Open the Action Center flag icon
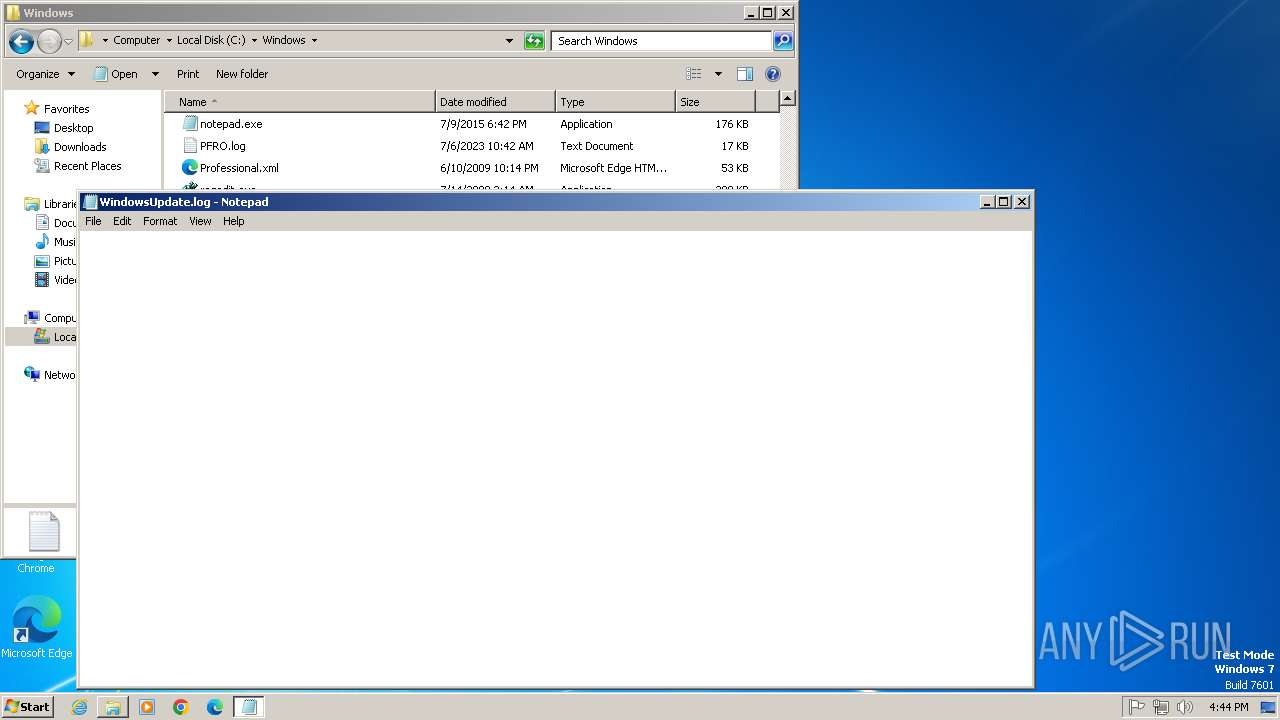Screen dimensions: 1280x720 [x=1136, y=707]
